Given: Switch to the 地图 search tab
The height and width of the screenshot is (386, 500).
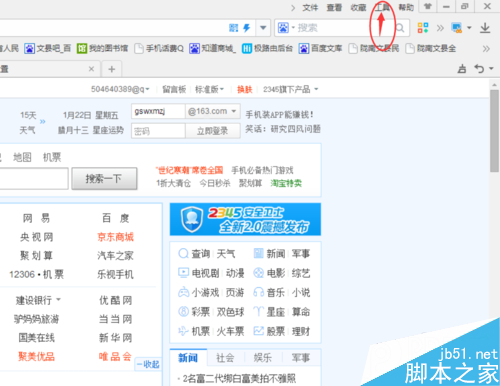Looking at the screenshot, I should tap(22, 157).
